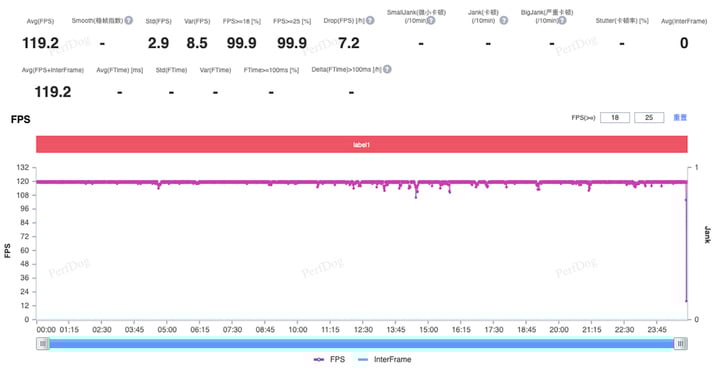
Task: Click the FPS threshold field showing 18
Action: pyautogui.click(x=615, y=118)
